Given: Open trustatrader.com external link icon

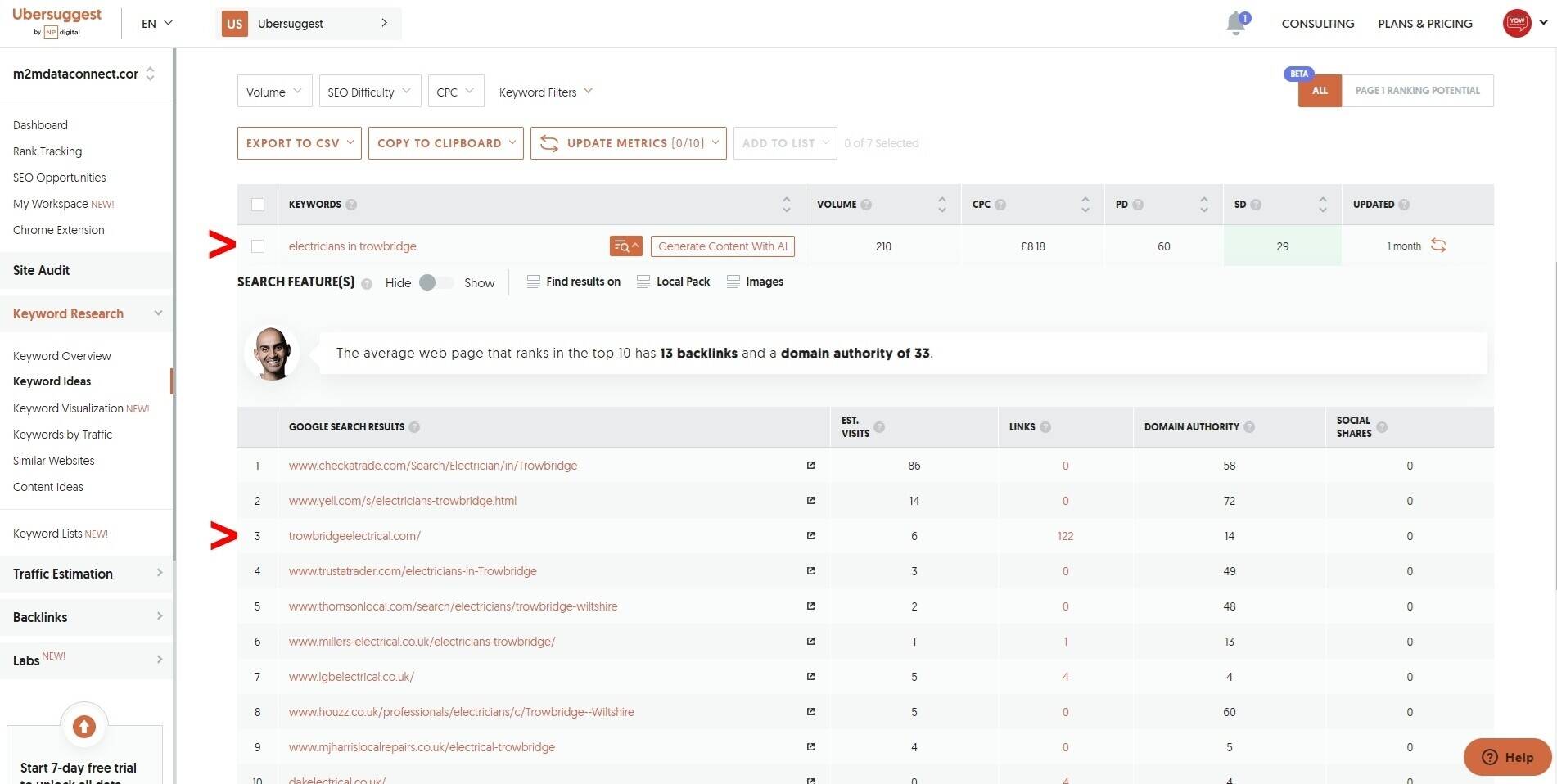Looking at the screenshot, I should tap(810, 571).
